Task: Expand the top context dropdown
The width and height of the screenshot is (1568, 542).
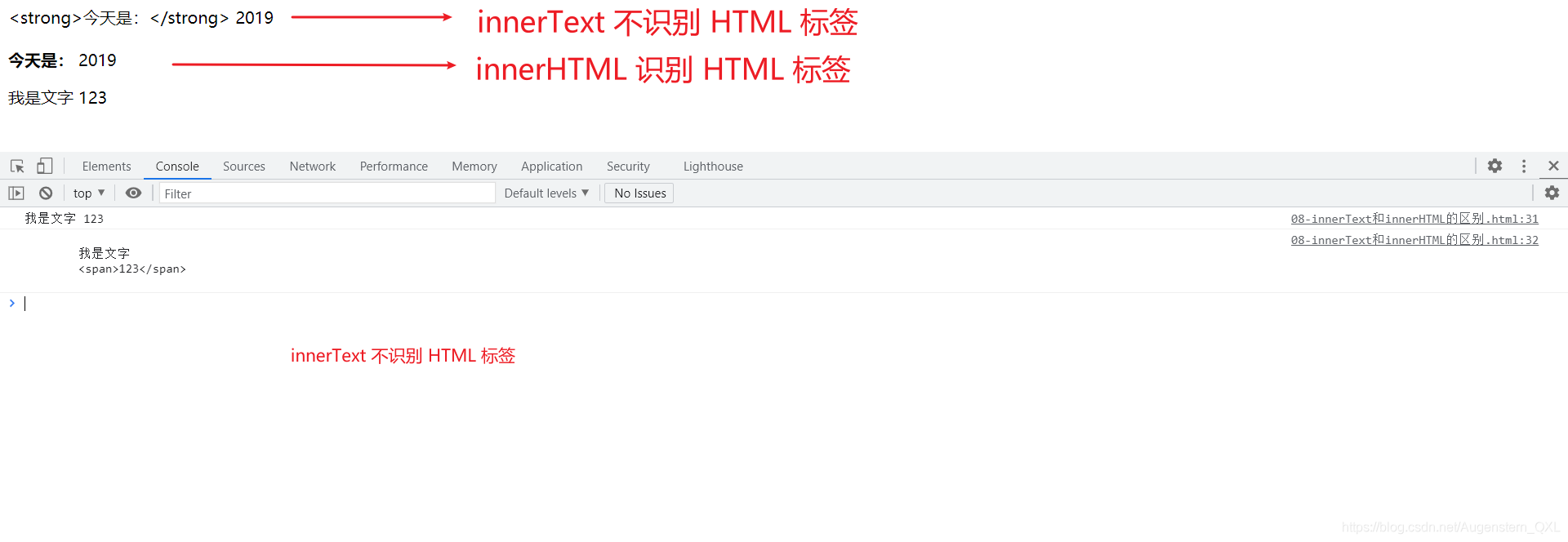Action: [89, 193]
